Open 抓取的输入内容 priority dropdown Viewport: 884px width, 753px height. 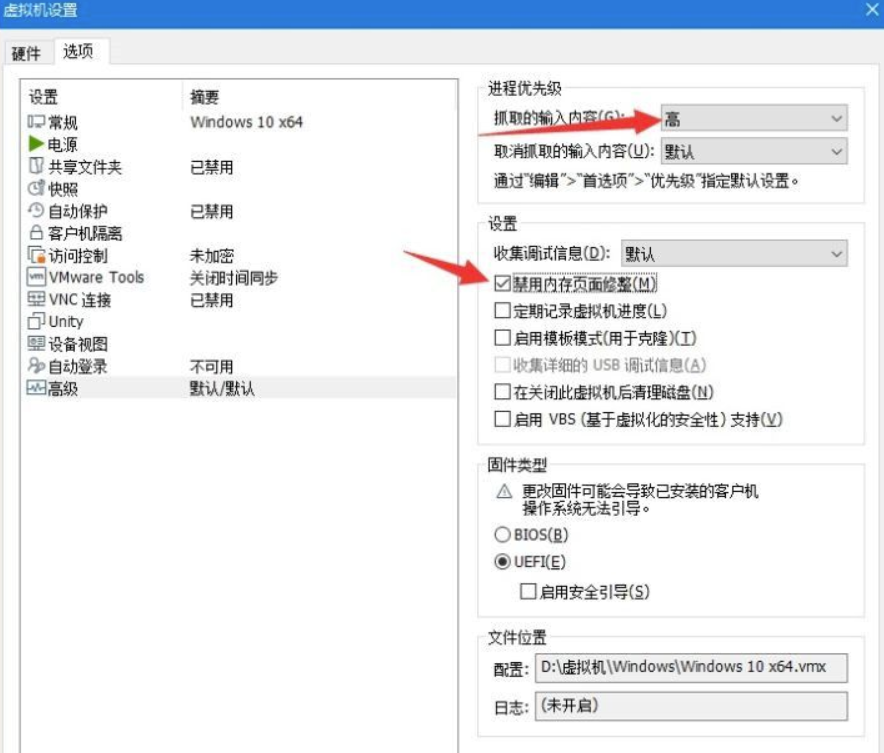tap(754, 118)
